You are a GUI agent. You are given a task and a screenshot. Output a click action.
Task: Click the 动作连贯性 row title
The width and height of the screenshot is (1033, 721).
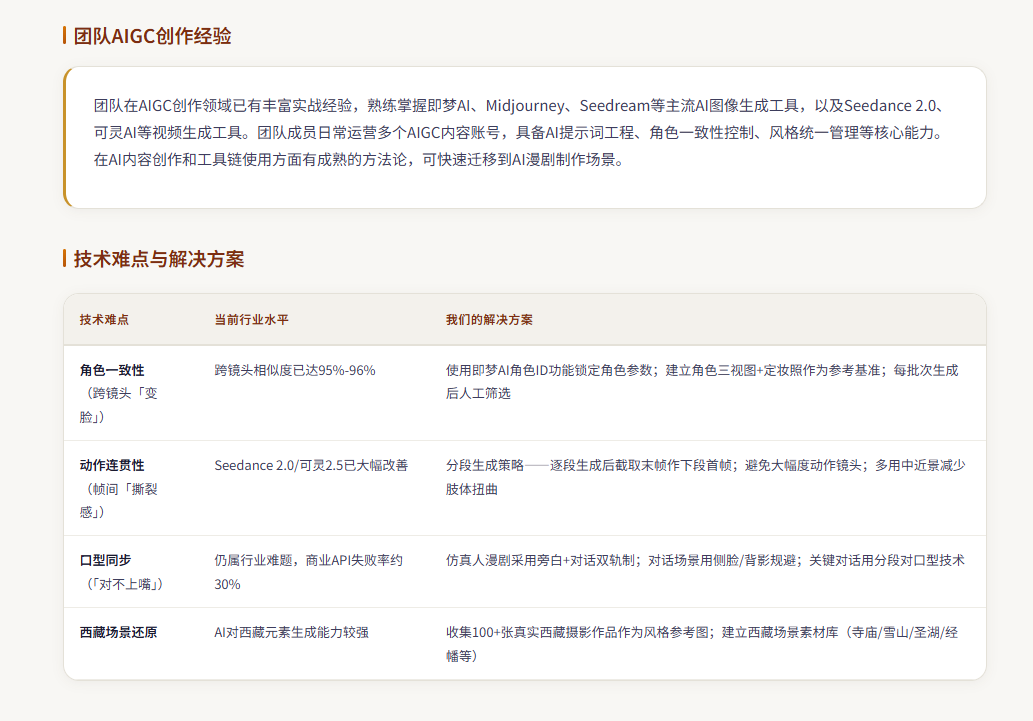112,465
